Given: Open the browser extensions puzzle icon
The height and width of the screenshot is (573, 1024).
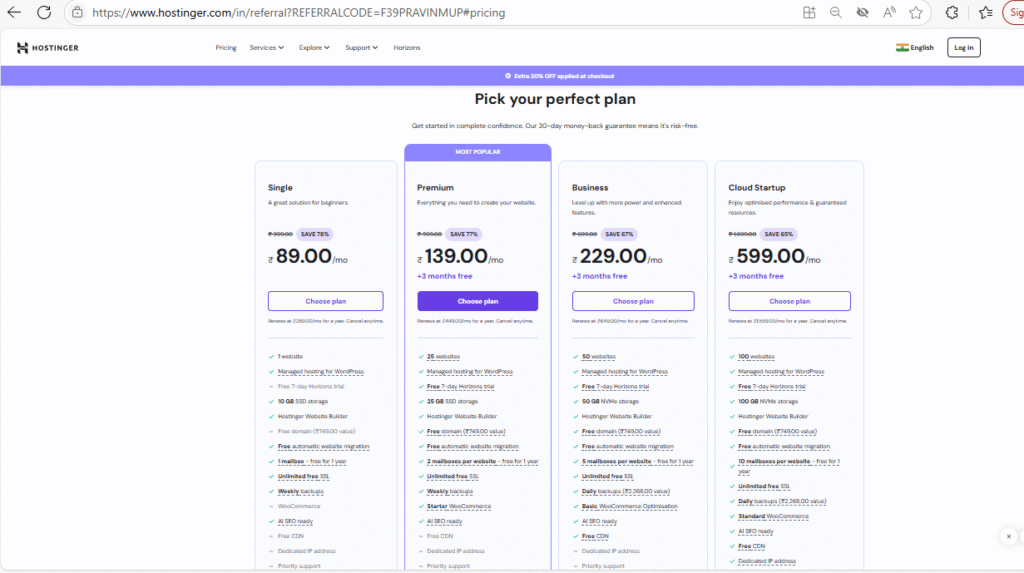Looking at the screenshot, I should pos(952,13).
